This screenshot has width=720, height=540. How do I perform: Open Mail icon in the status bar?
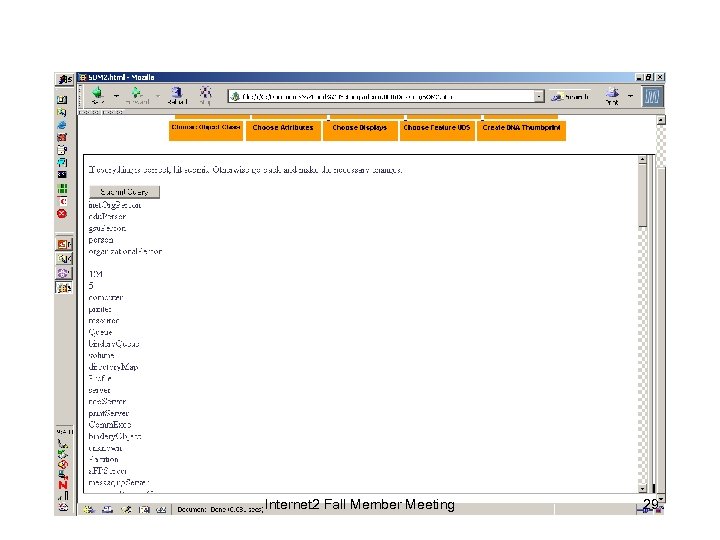pos(107,509)
